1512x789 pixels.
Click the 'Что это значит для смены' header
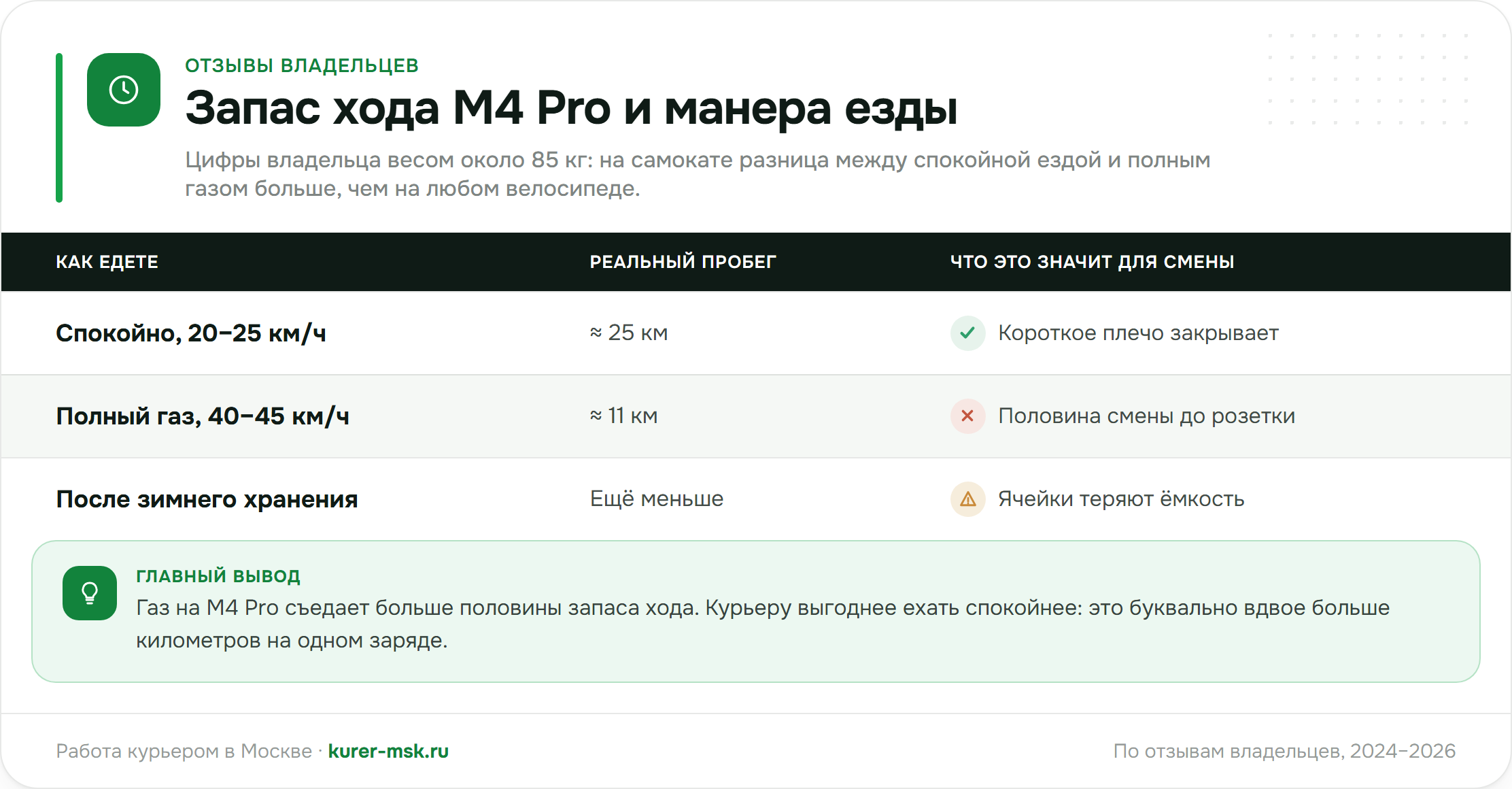point(1092,262)
